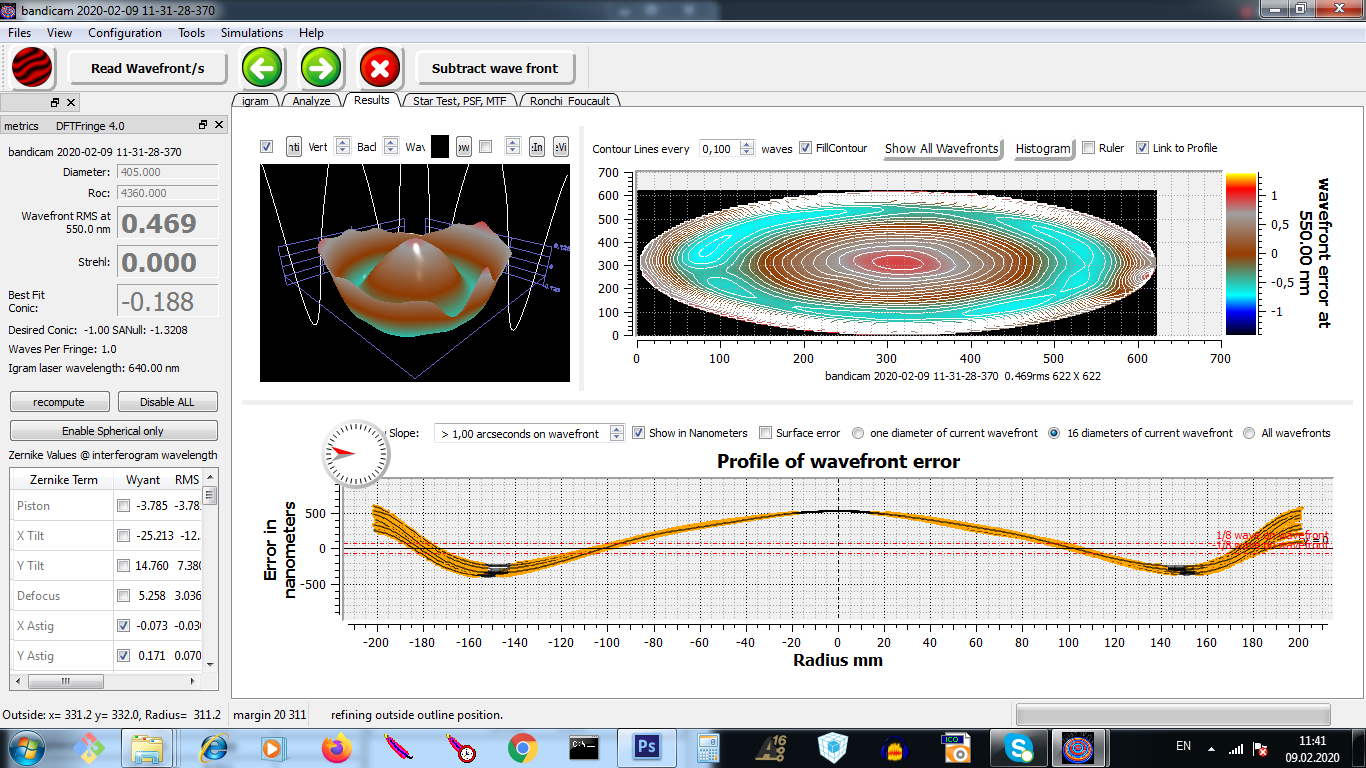Toggle the FillContour checkbox
Screen dimensions: 1366x768
click(x=806, y=148)
